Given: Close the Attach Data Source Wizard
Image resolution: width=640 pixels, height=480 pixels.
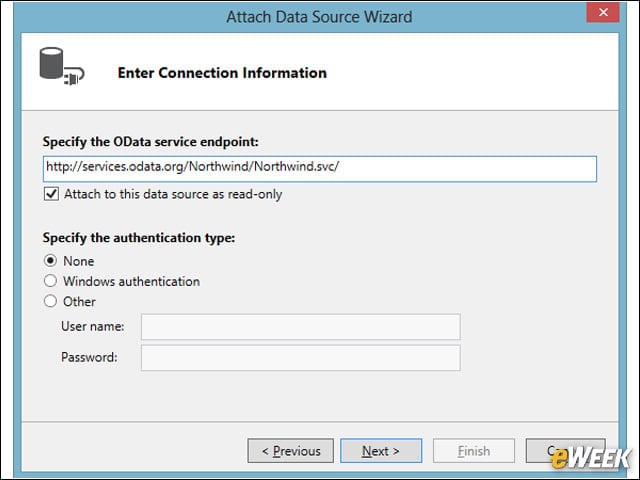Looking at the screenshot, I should pos(603,12).
